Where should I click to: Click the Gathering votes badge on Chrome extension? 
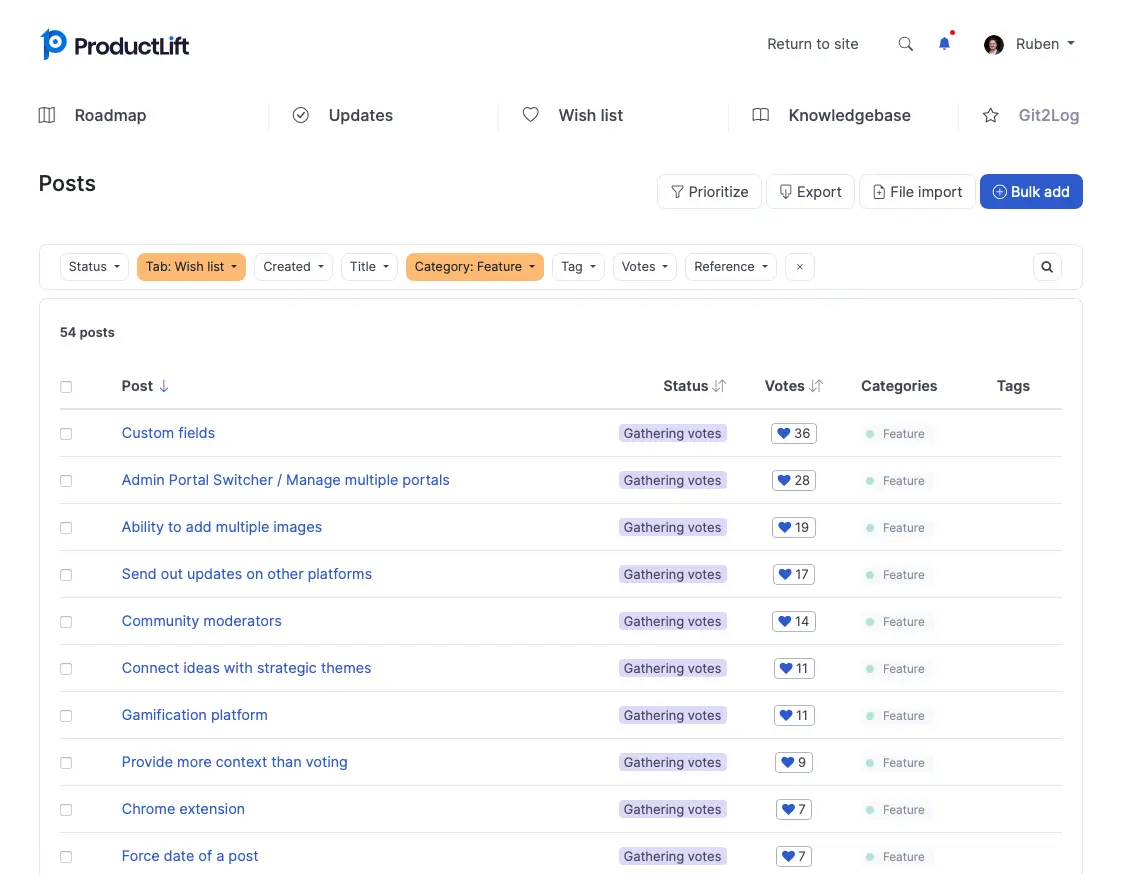tap(672, 809)
